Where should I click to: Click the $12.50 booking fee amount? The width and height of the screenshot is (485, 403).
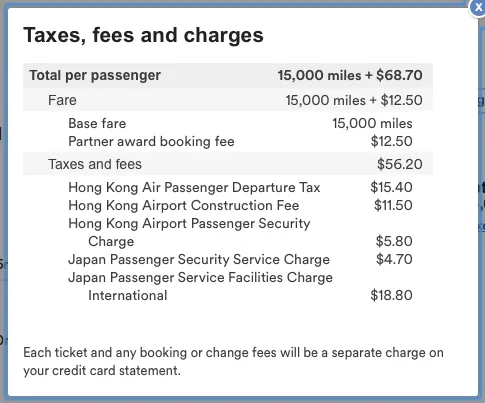coord(392,142)
